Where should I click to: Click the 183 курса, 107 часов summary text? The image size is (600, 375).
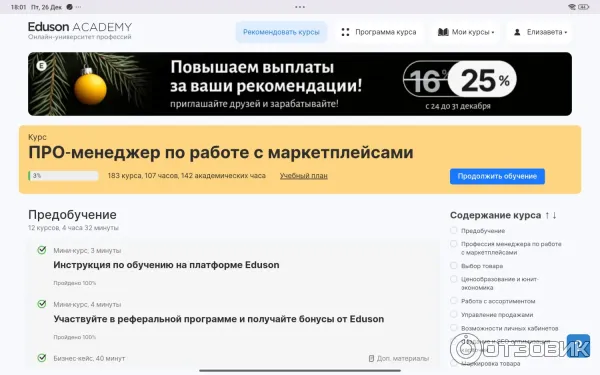tap(186, 176)
